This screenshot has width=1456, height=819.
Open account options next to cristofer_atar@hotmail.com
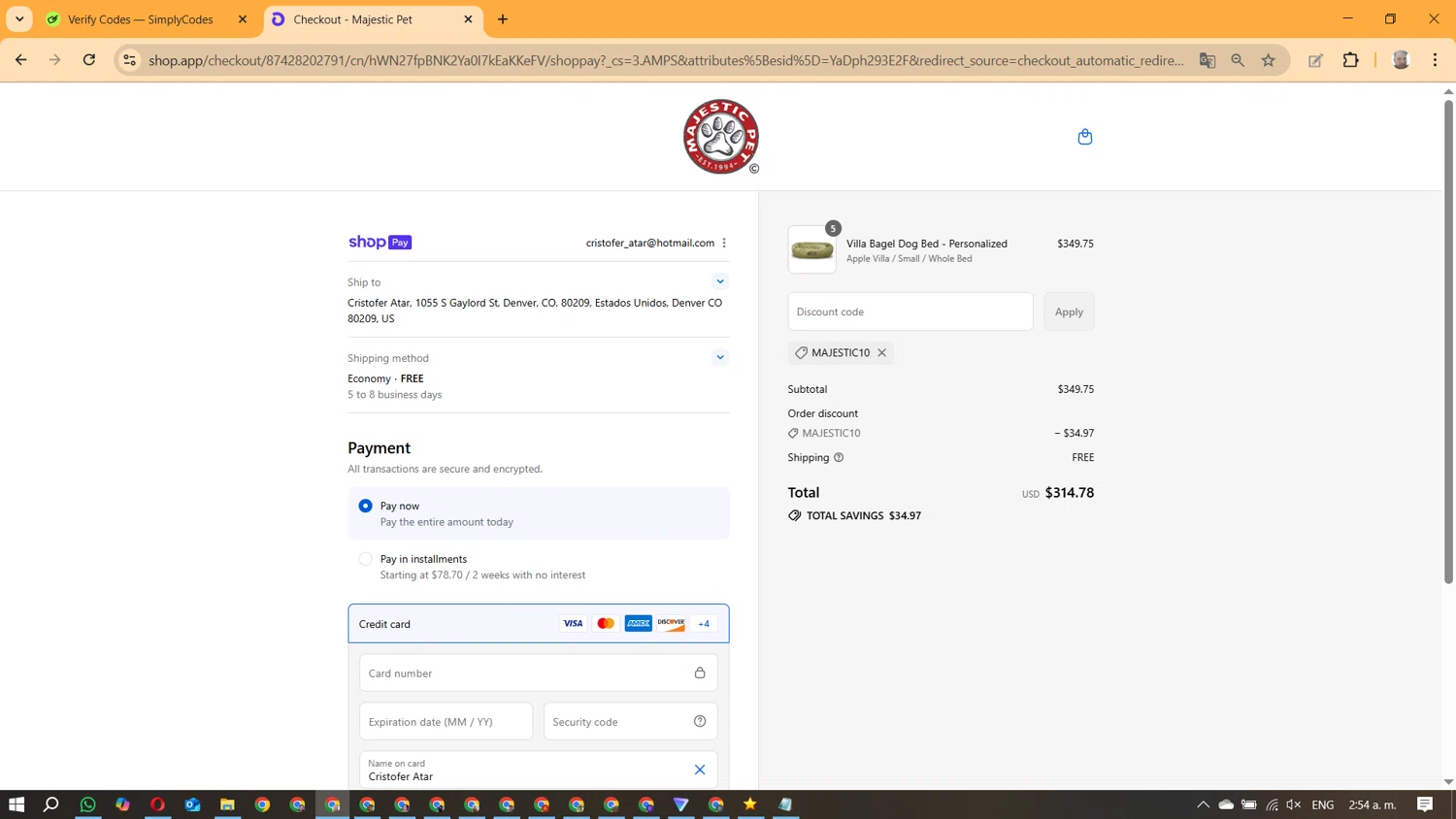tap(724, 243)
